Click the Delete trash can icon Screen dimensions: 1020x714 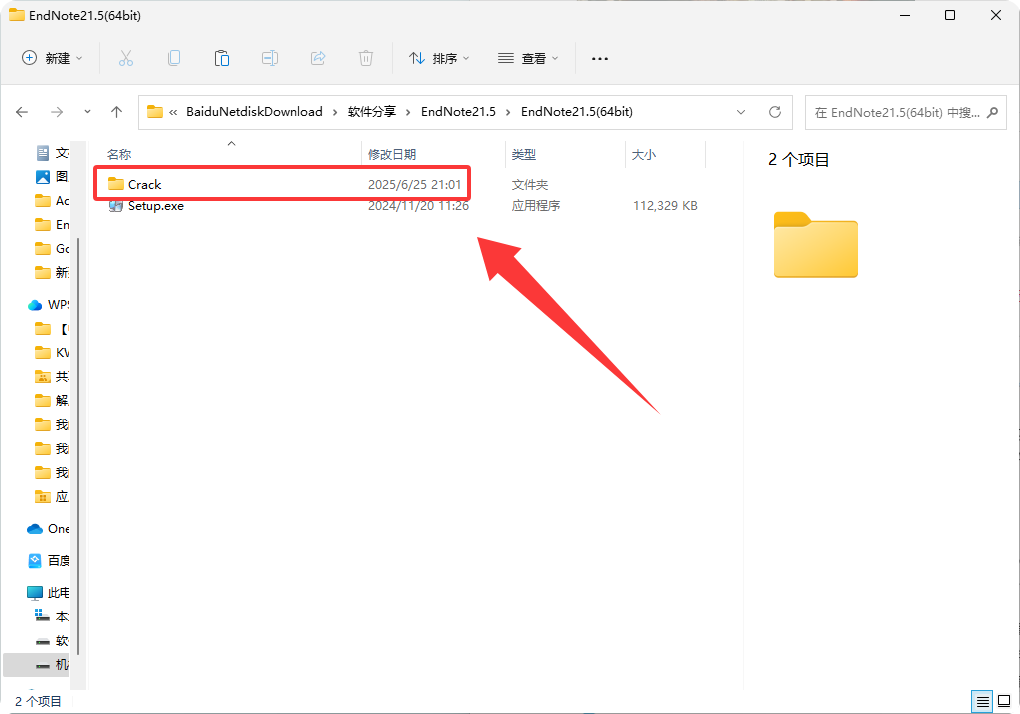[366, 59]
